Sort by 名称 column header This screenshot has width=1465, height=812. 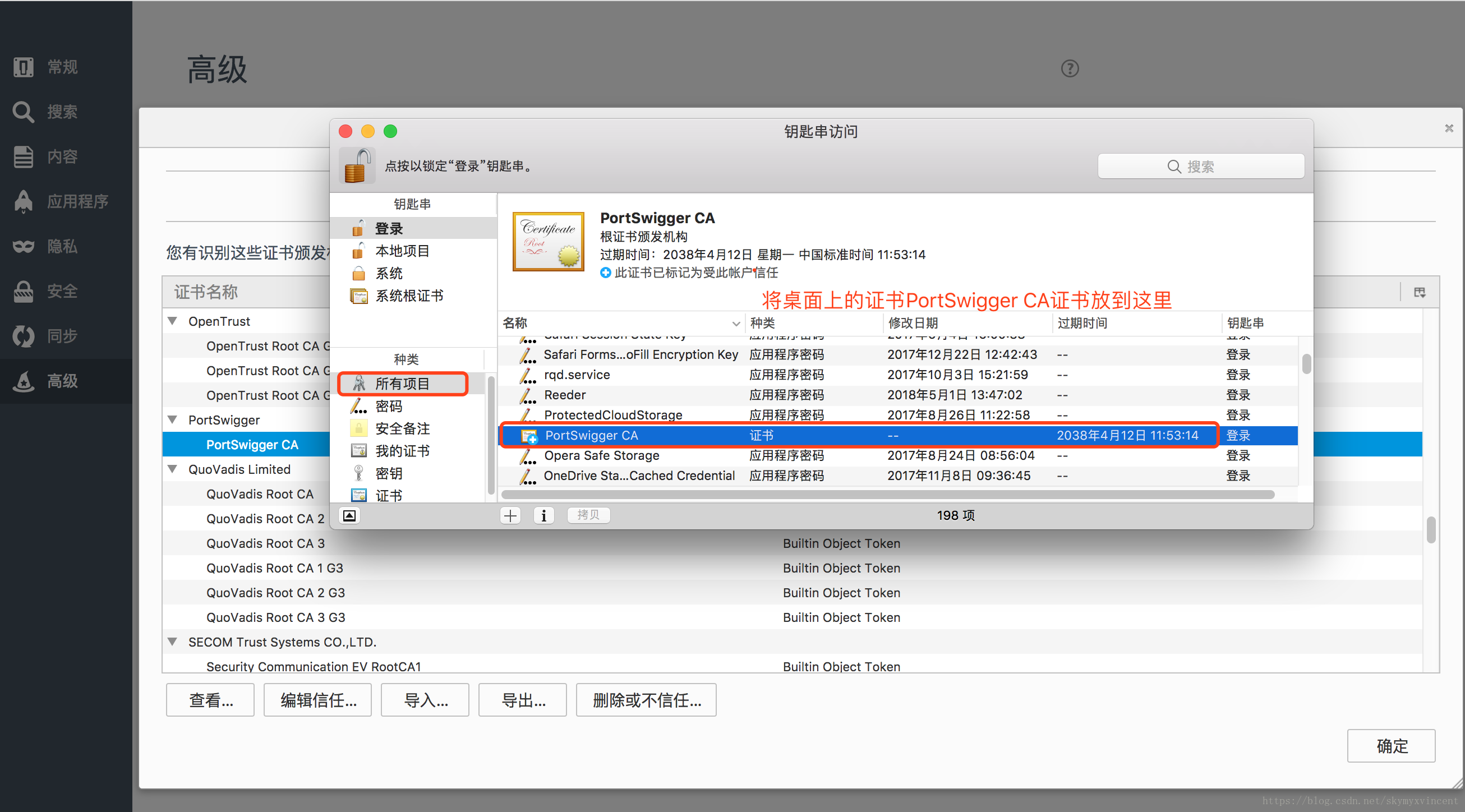coord(621,323)
